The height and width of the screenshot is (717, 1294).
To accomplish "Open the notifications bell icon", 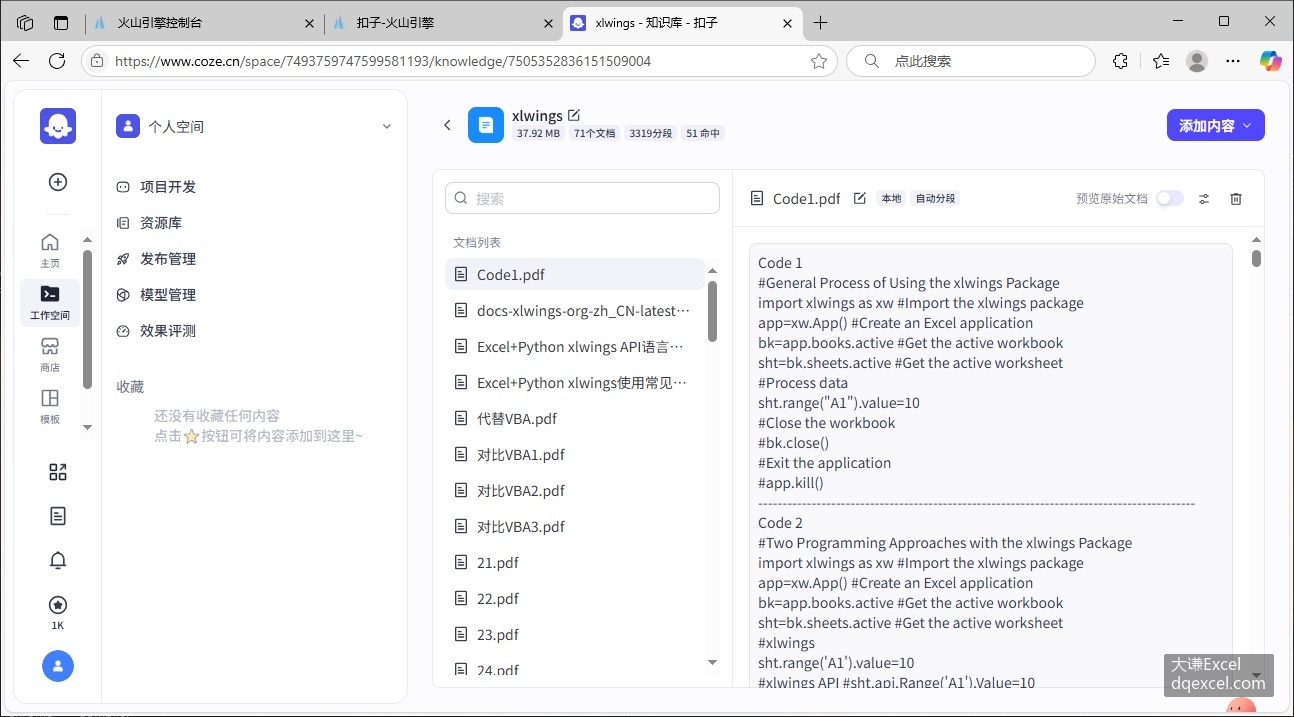I will click(58, 560).
